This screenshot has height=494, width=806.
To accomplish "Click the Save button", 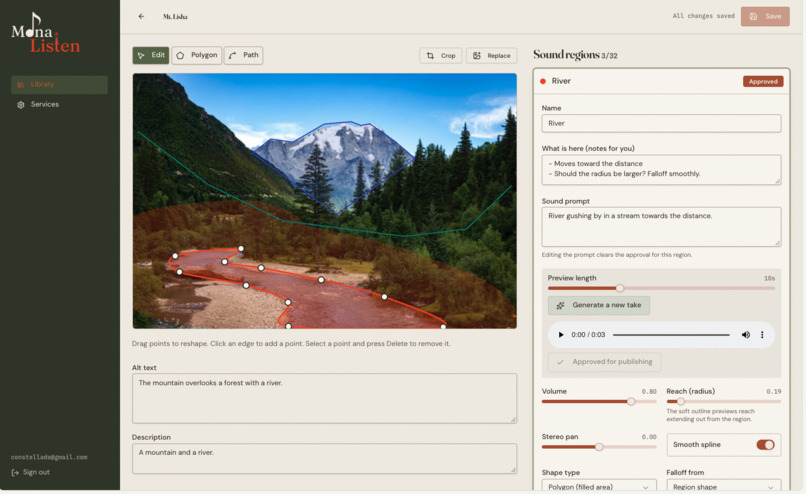I will pos(765,16).
